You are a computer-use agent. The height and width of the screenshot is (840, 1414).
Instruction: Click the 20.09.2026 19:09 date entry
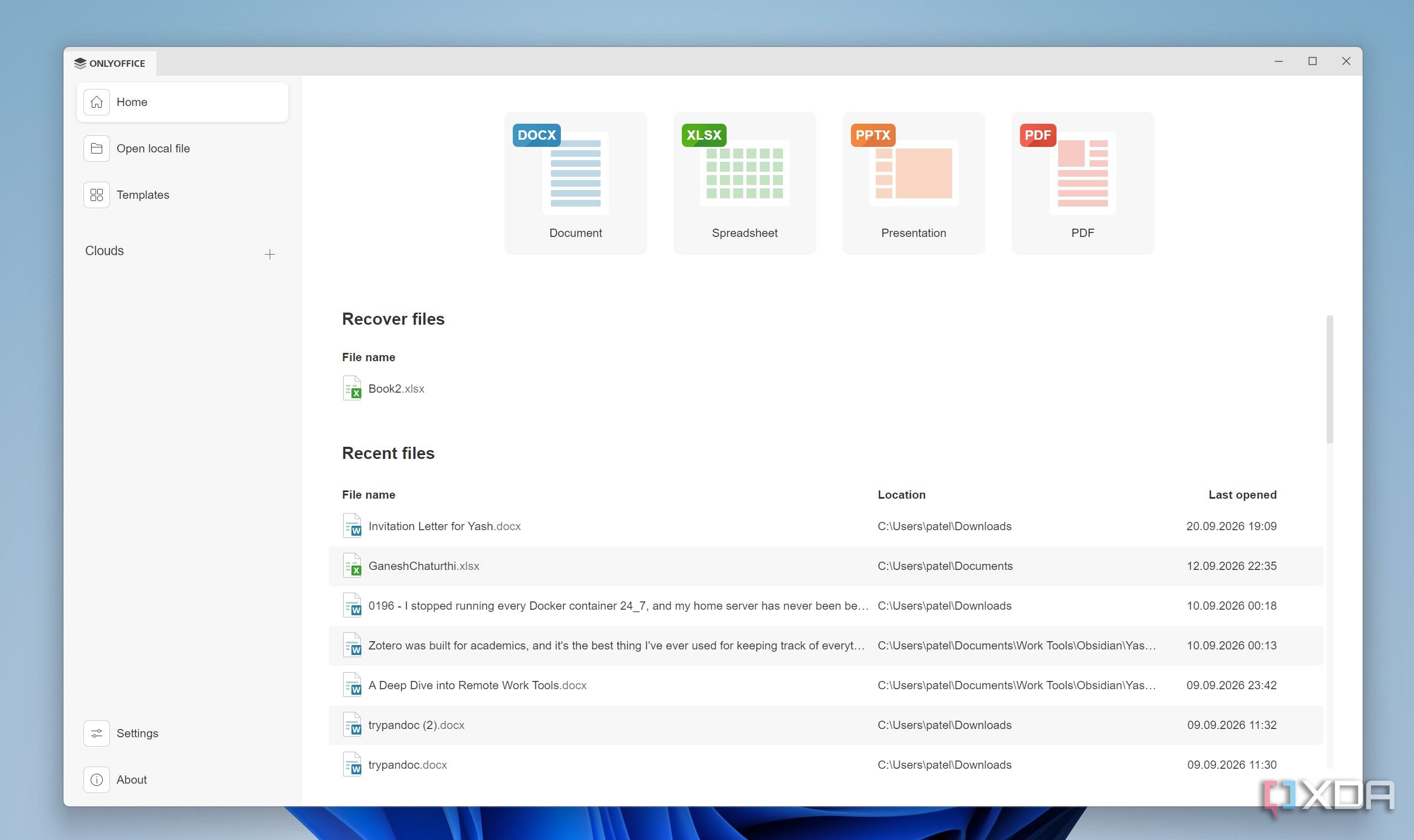[1231, 526]
